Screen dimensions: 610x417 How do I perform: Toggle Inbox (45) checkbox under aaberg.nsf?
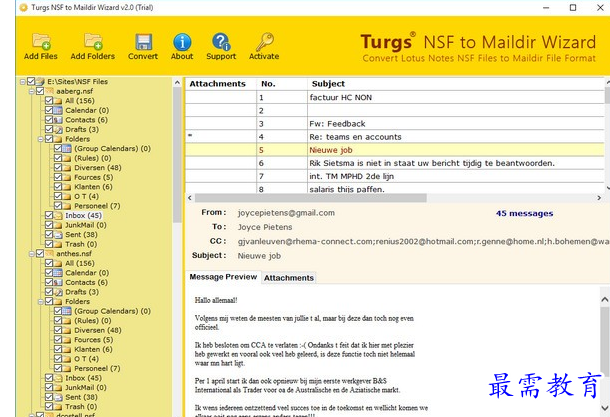coord(49,215)
